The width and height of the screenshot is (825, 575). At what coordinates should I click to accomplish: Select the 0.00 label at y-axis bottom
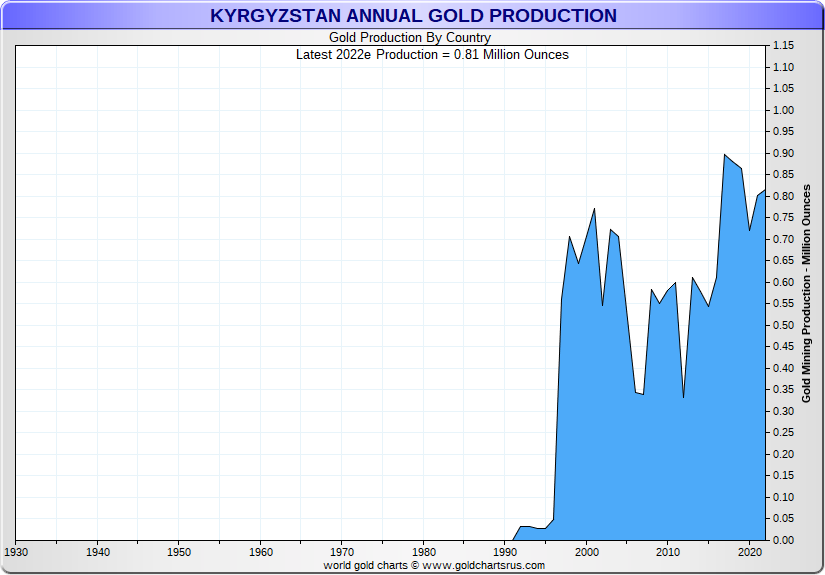click(783, 540)
